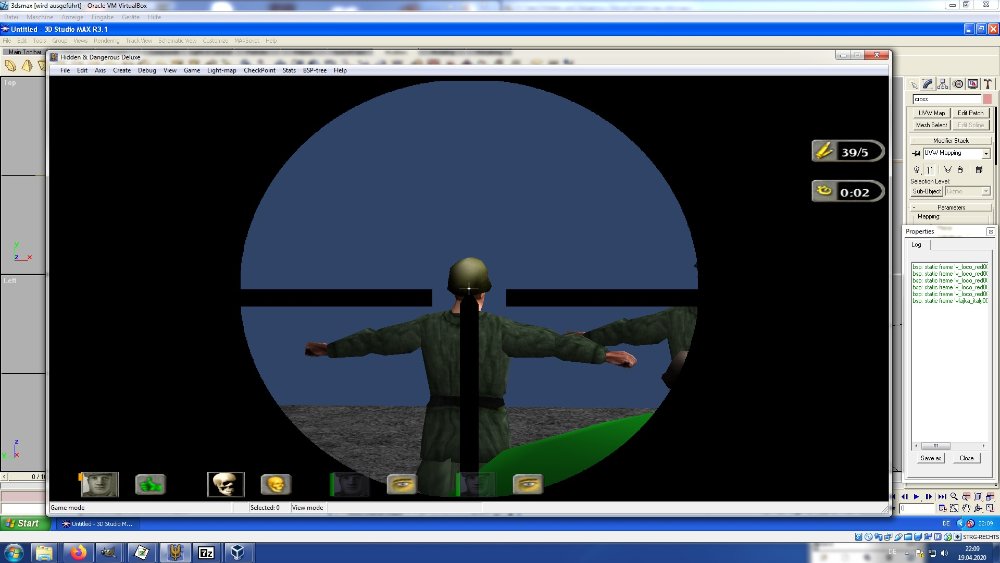This screenshot has width=1000, height=563.
Task: Select the Log tab in Properties
Action: pos(917,245)
